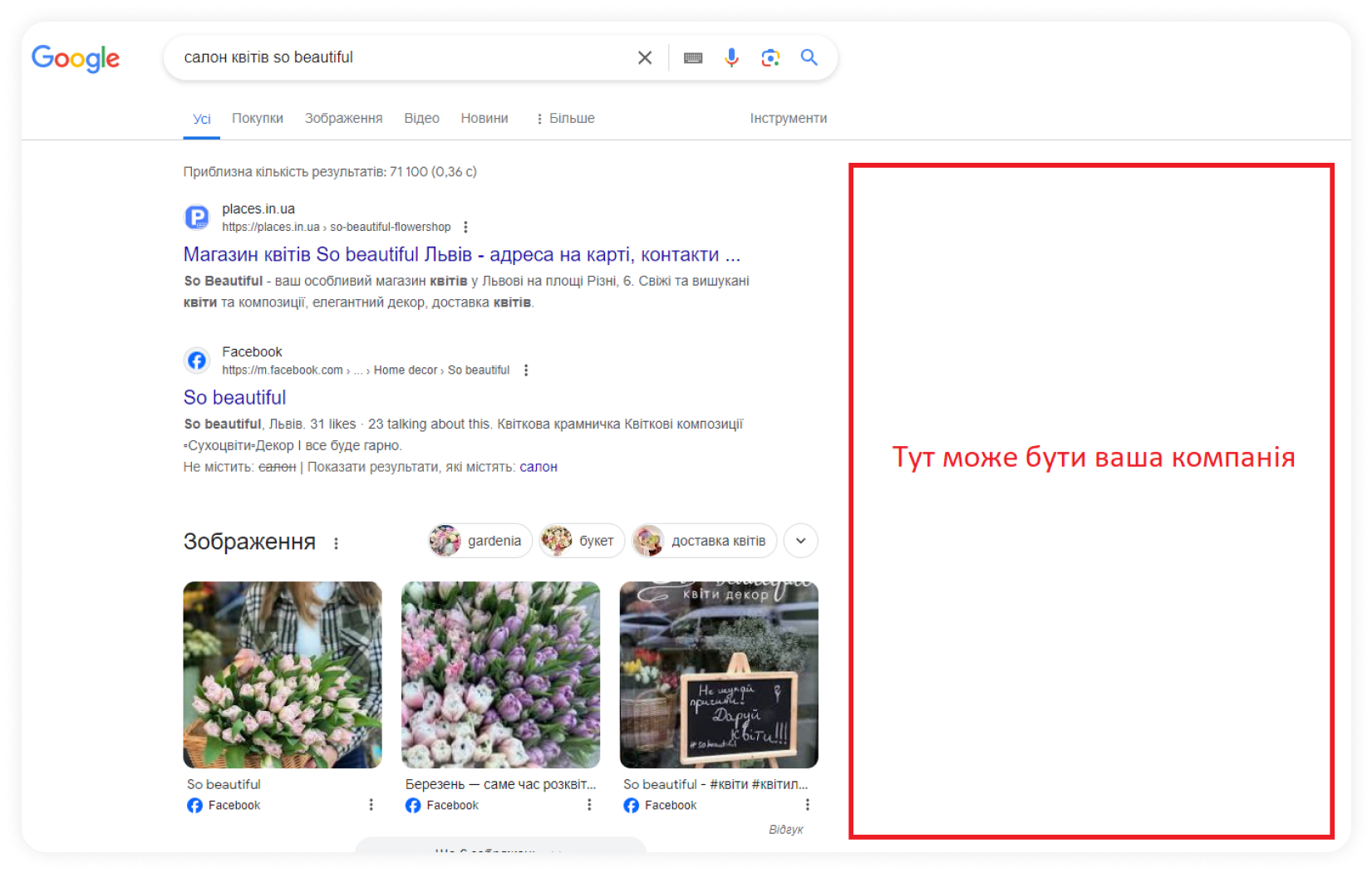Select the gardenia image filter chip
Viewport: 1372px width, 873px height.
[x=480, y=541]
